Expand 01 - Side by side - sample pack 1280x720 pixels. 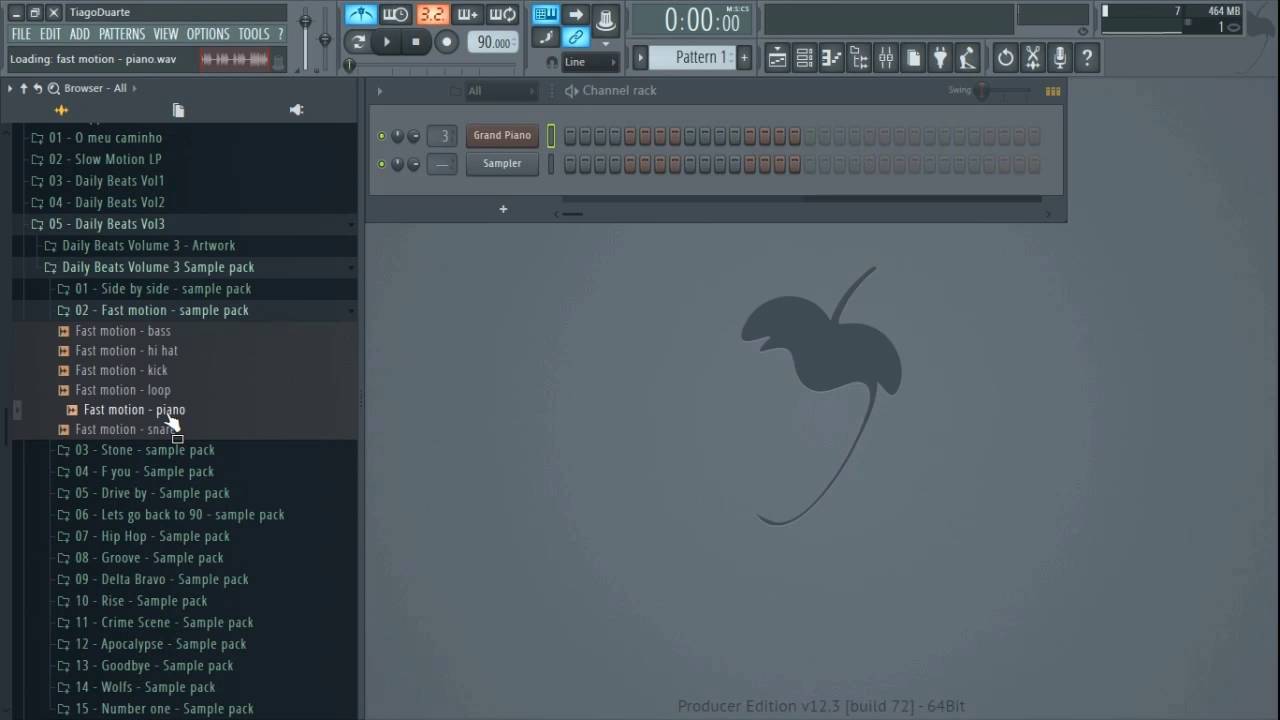153,289
